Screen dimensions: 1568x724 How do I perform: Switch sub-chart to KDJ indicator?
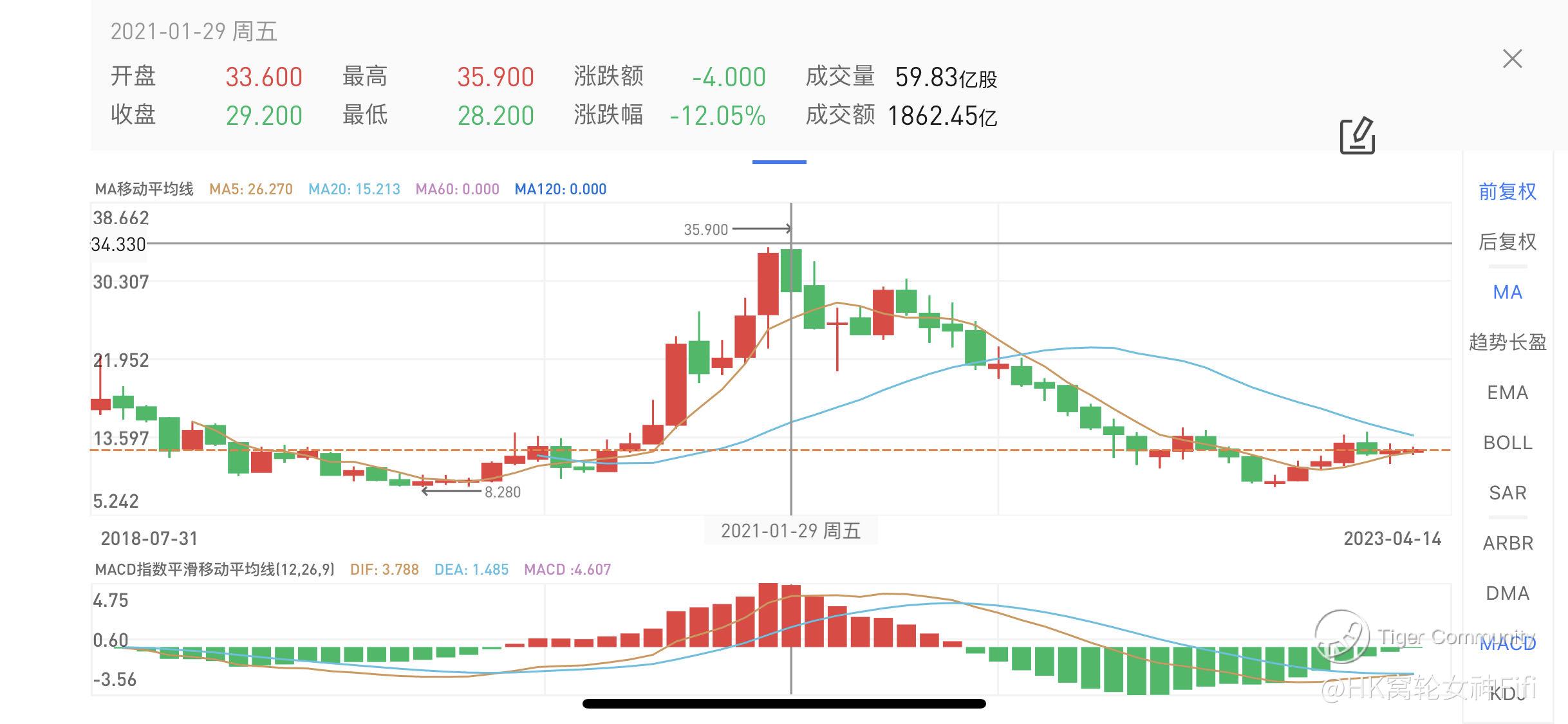point(1507,693)
